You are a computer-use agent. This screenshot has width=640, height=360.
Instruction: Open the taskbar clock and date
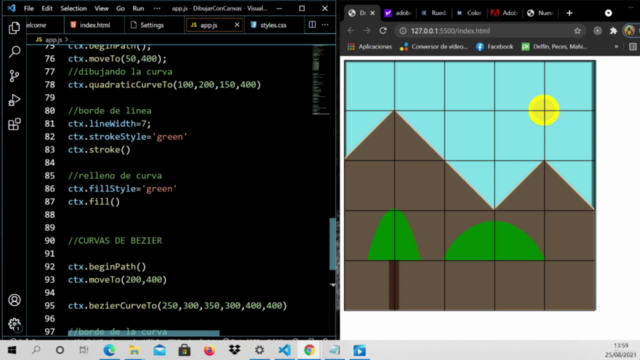click(620, 350)
